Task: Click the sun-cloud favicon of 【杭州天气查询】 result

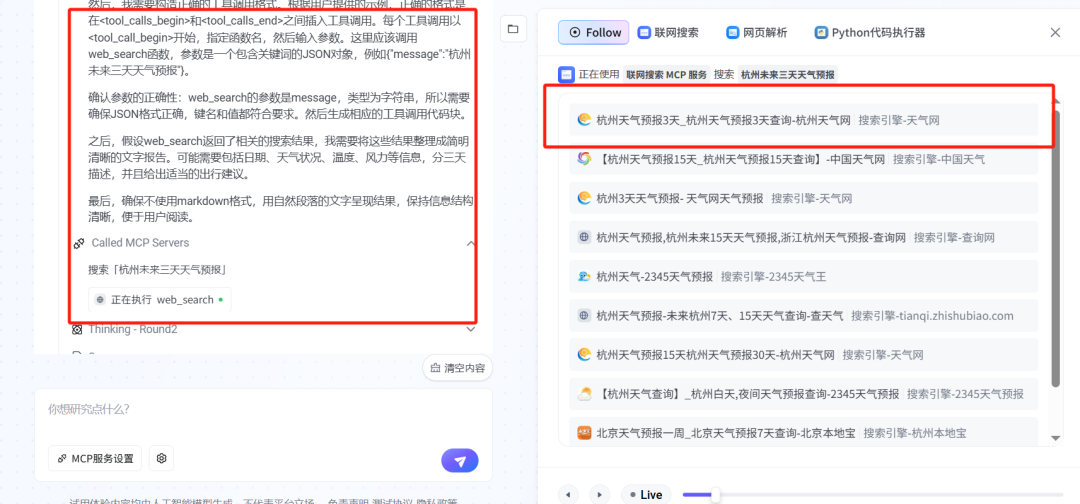Action: tap(584, 395)
